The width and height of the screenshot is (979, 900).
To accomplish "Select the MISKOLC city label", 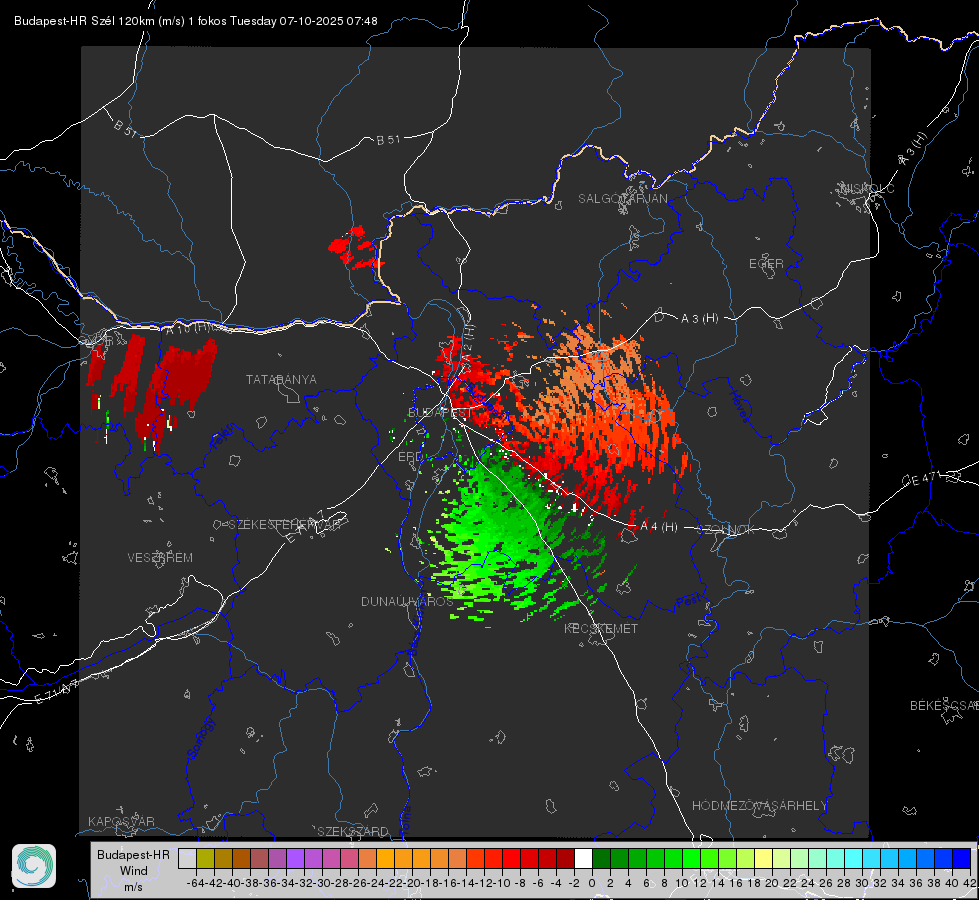I will coord(867,188).
